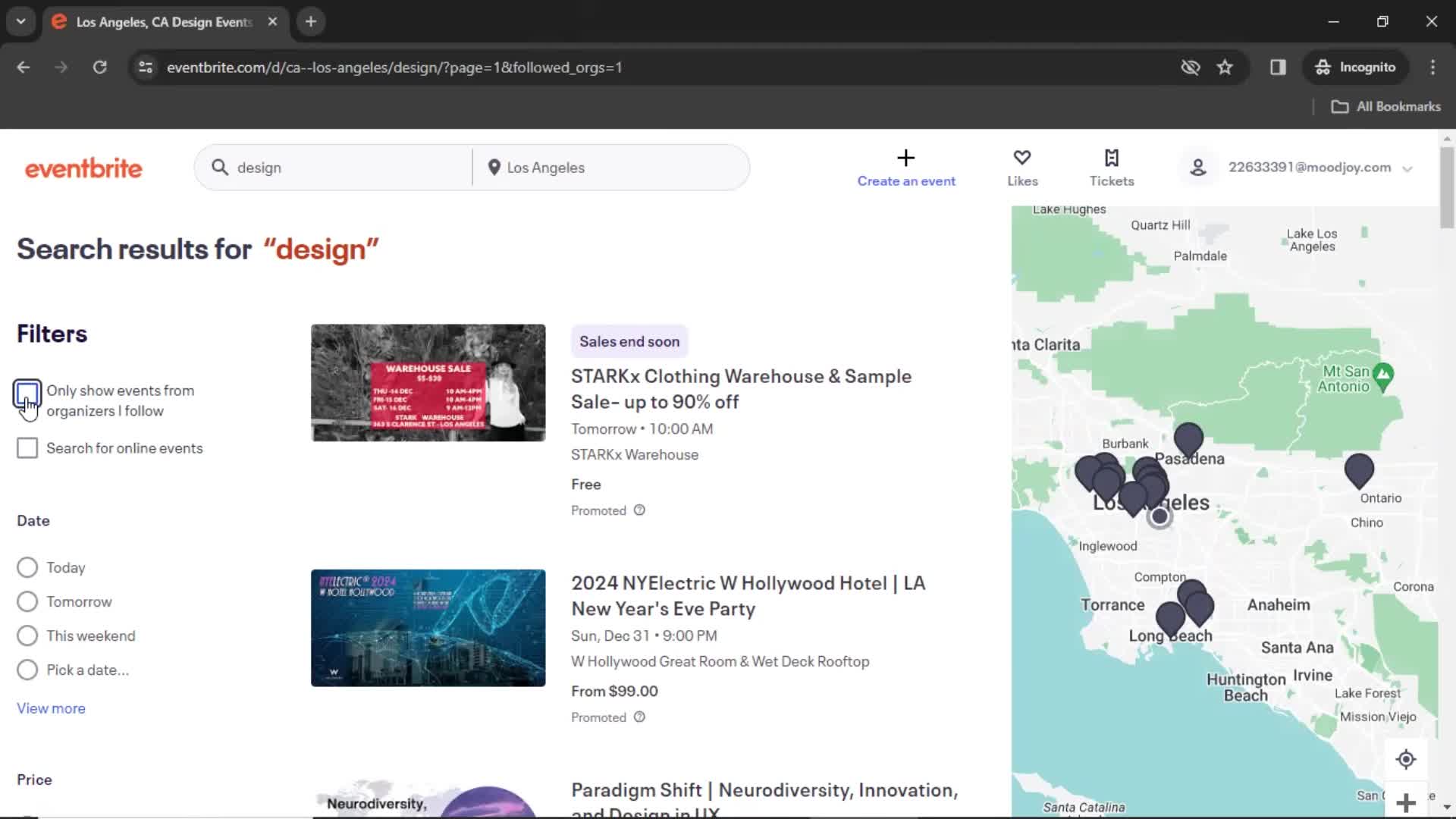This screenshot has height=819, width=1456.
Task: Click the eventbrite logo
Action: coord(83,168)
